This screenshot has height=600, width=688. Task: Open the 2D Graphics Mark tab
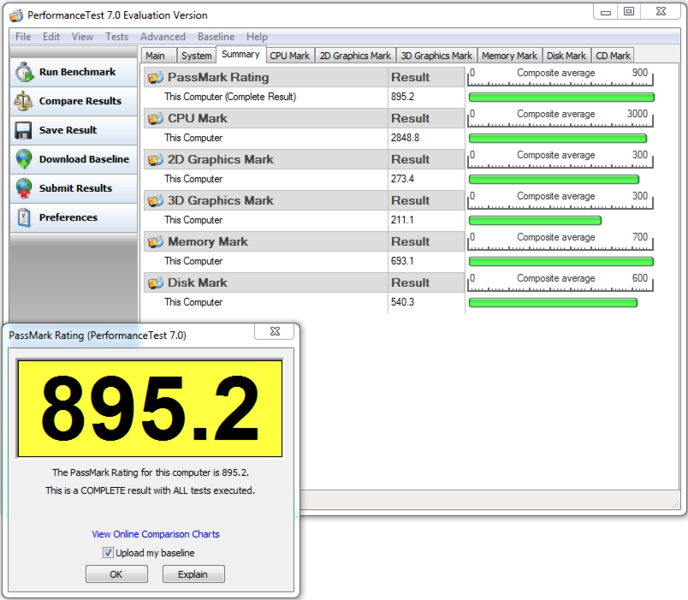tap(355, 56)
